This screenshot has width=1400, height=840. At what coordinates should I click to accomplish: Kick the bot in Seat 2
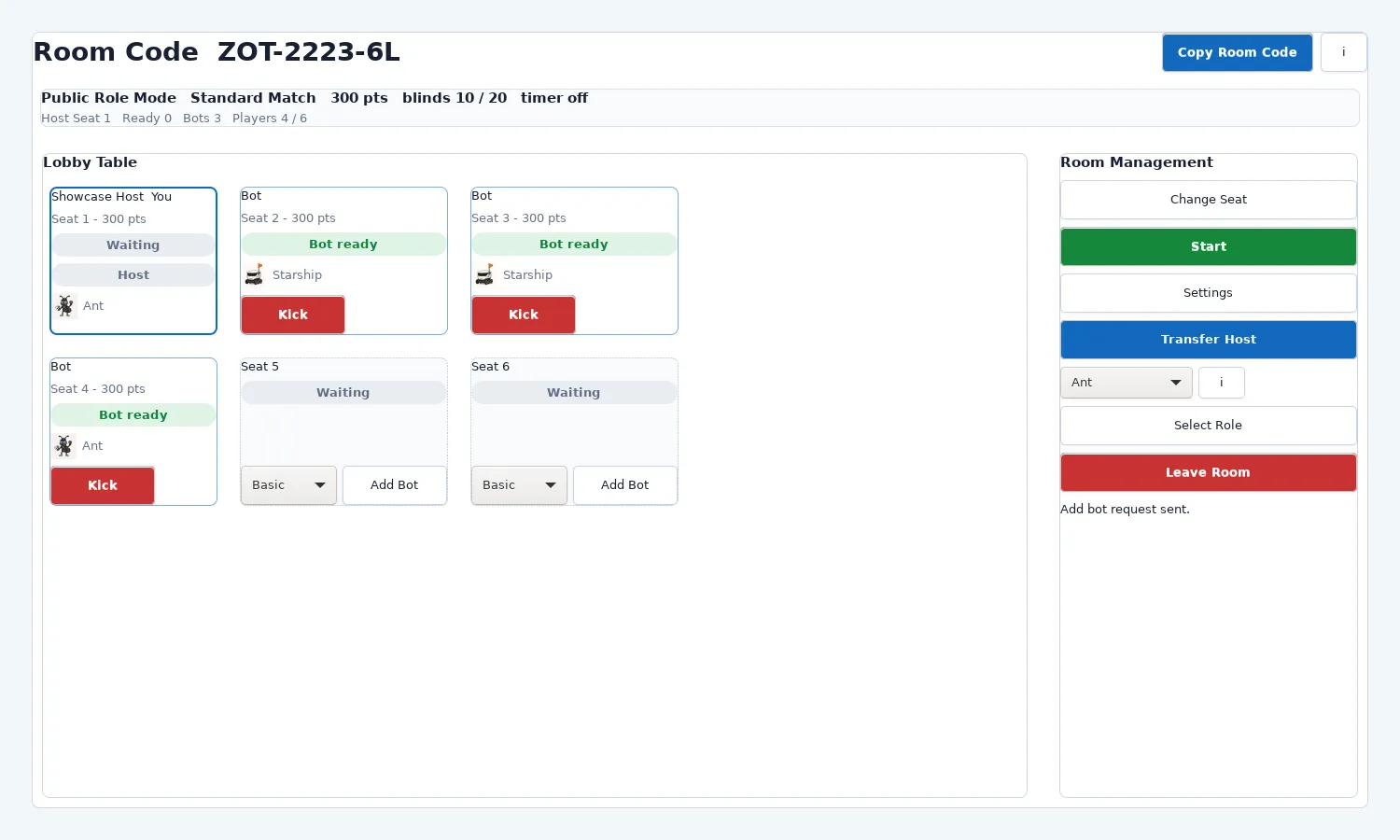point(293,315)
